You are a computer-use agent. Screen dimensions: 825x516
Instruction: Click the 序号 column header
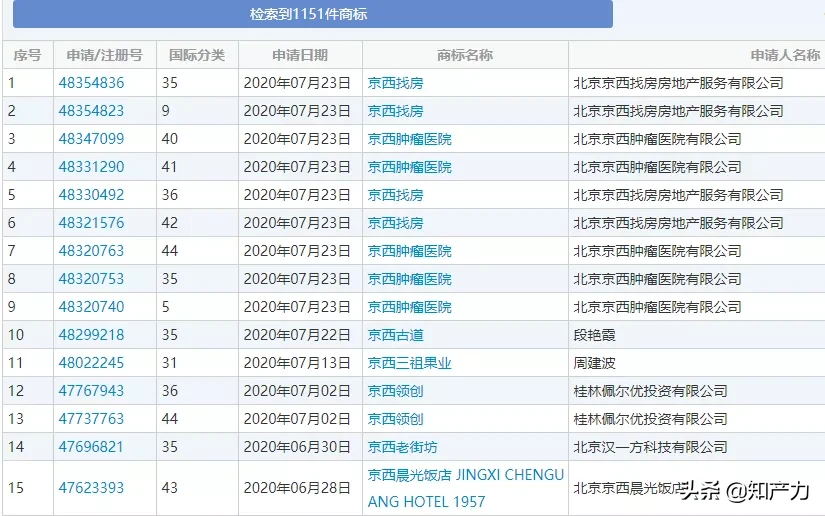(27, 55)
